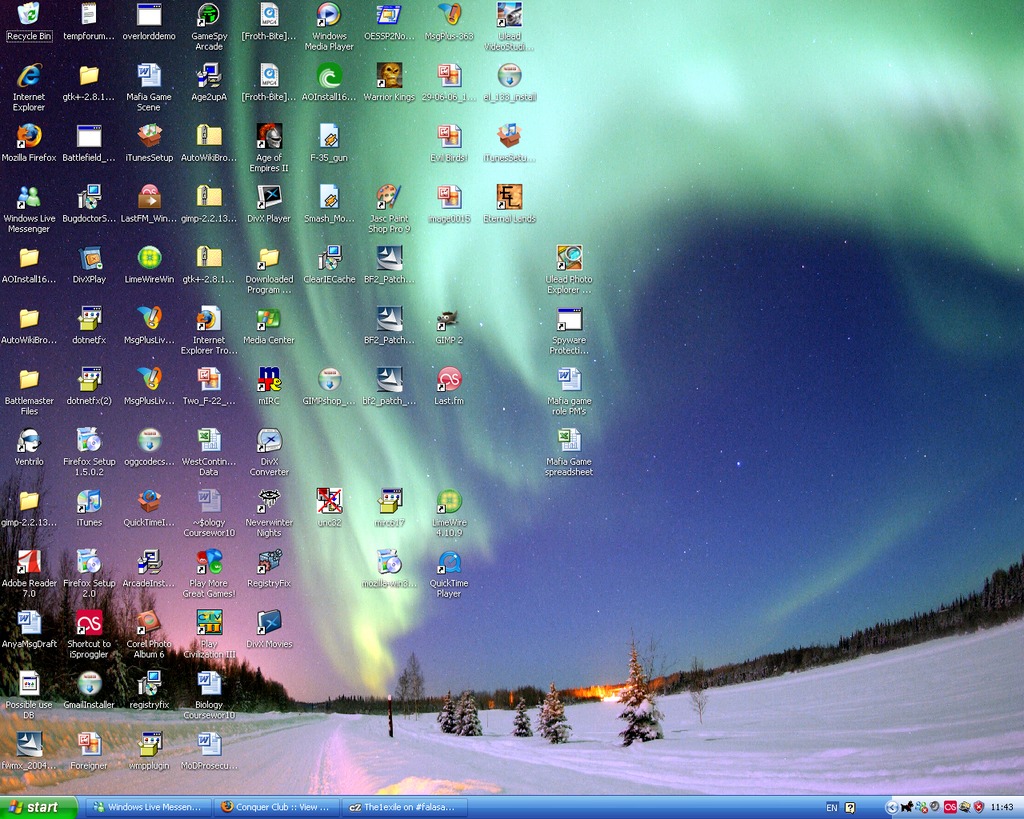The height and width of the screenshot is (819, 1024).
Task: Select the Mozilla Firefox desktop shortcut
Action: click(x=28, y=137)
